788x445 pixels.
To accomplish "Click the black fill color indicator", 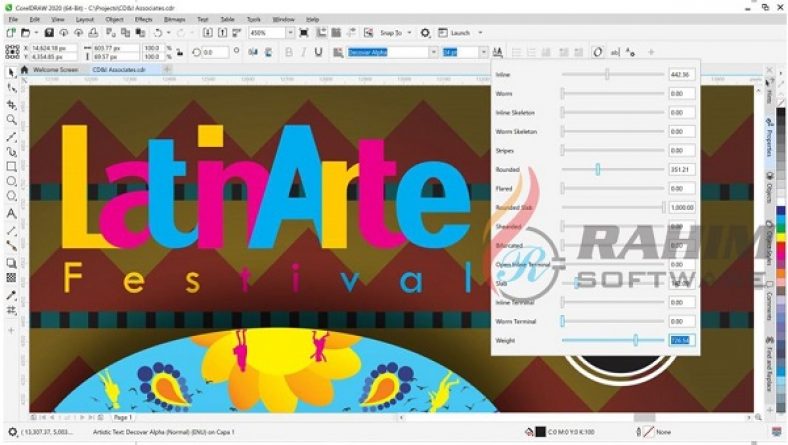I will pyautogui.click(x=540, y=432).
